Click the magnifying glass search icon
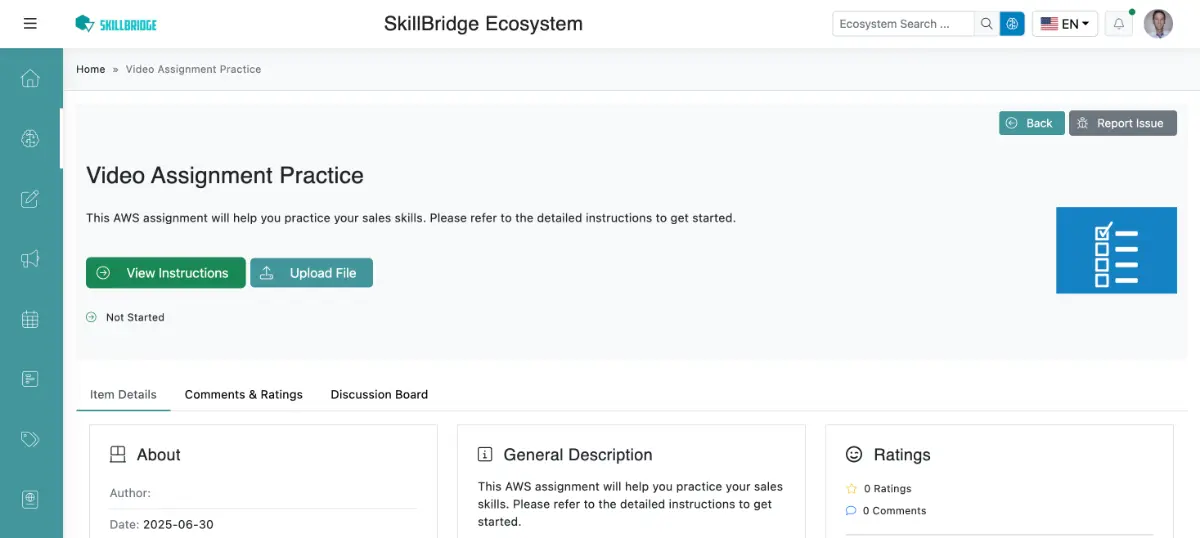1200x538 pixels. point(986,24)
